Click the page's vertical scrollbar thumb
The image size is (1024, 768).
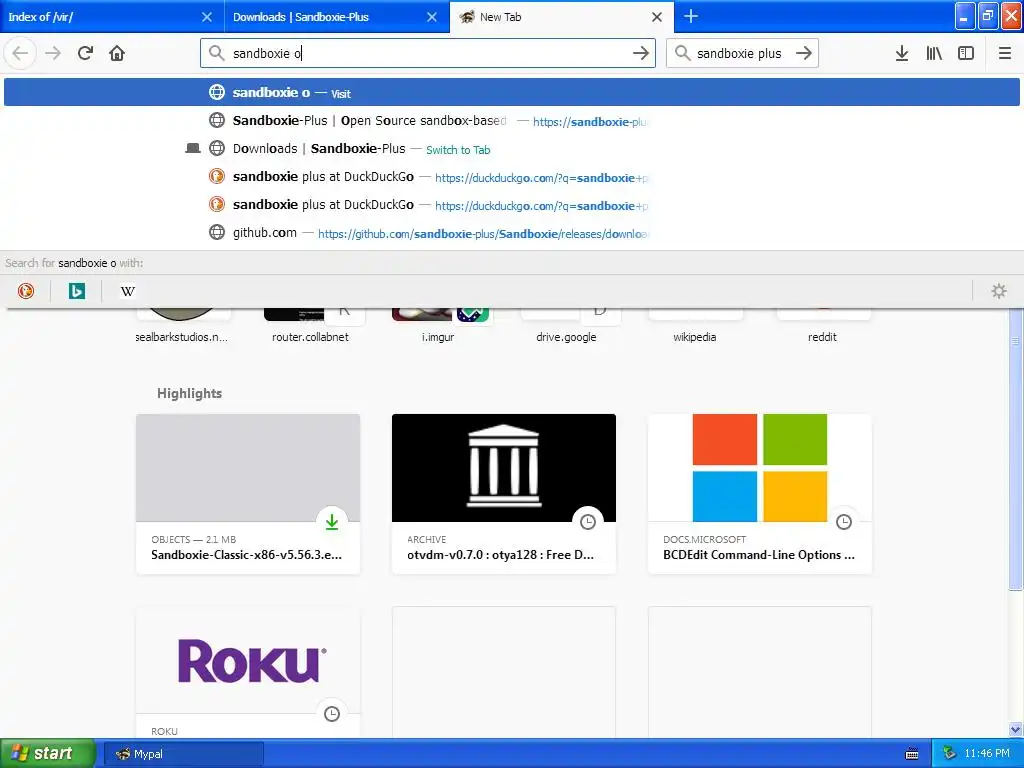pyautogui.click(x=1016, y=451)
